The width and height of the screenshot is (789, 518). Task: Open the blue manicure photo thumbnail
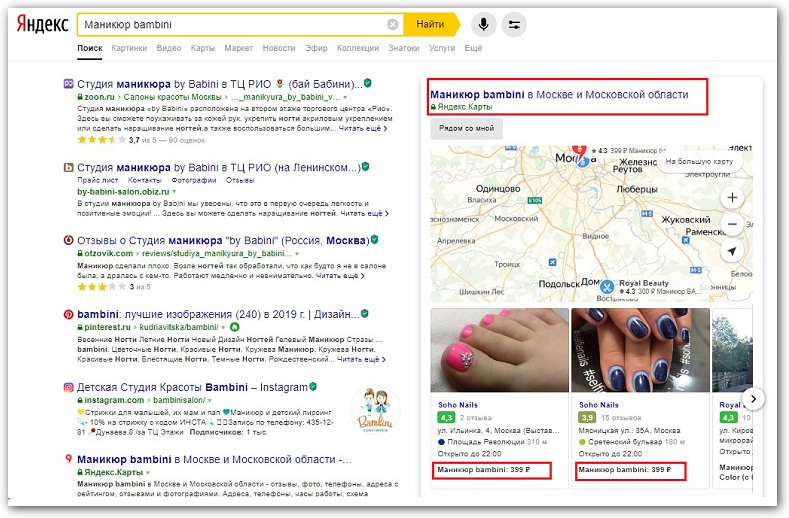click(x=641, y=350)
